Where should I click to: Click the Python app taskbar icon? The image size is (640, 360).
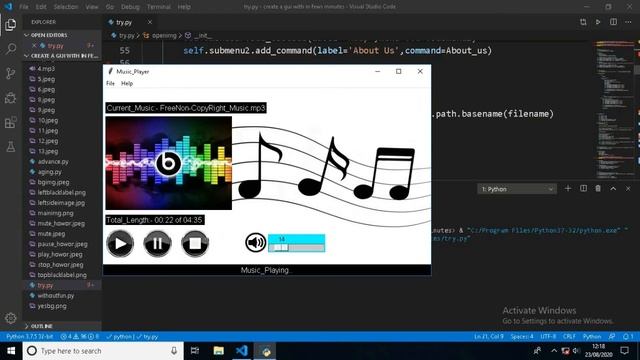[265, 351]
